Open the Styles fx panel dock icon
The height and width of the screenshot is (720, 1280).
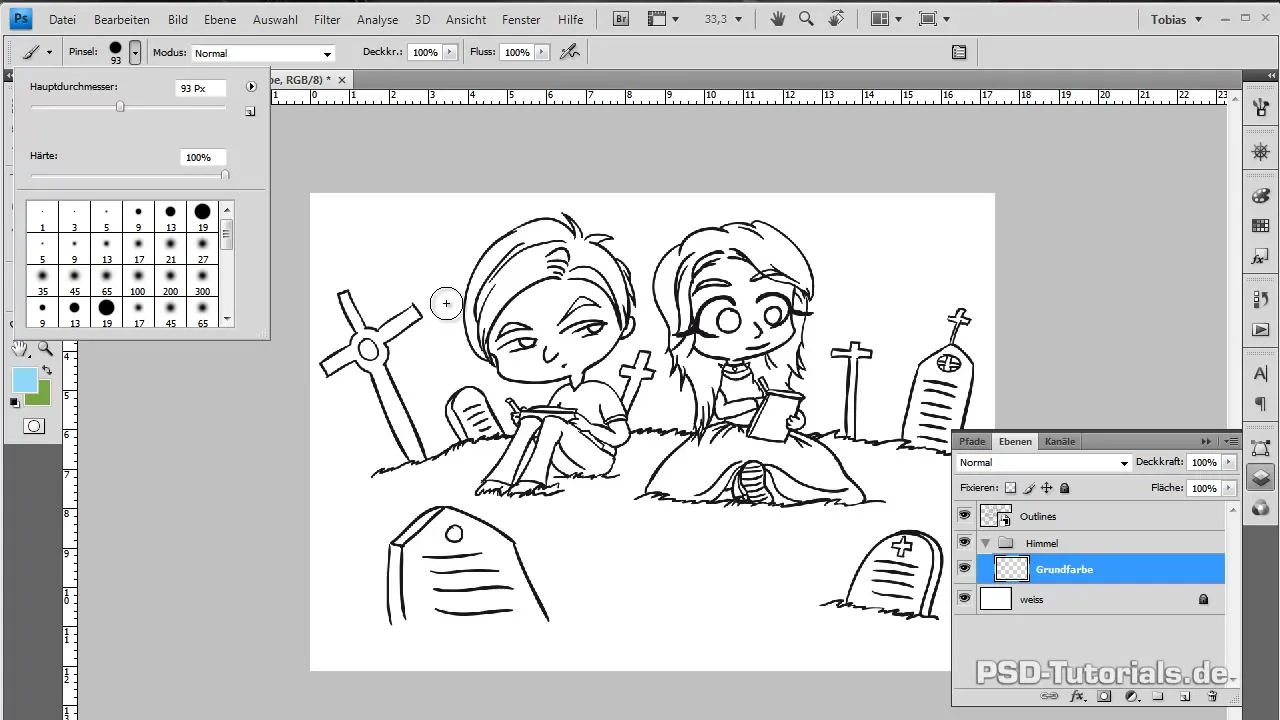click(x=1260, y=258)
